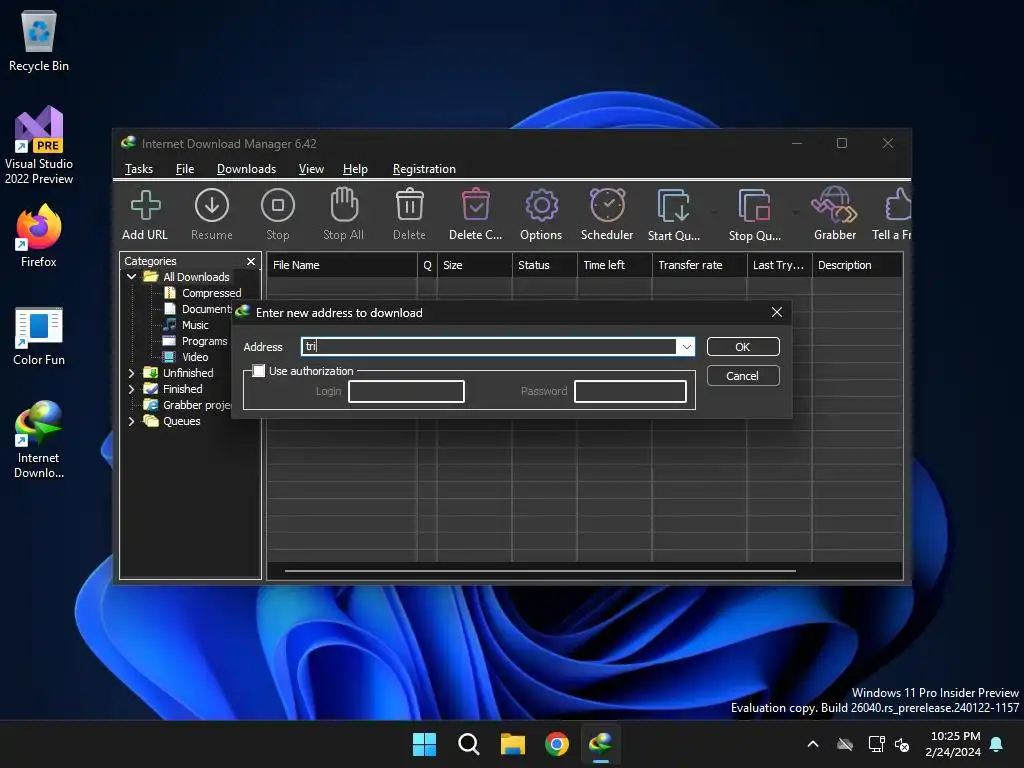The width and height of the screenshot is (1024, 768).
Task: Open the Grabber tool icon
Action: click(835, 205)
